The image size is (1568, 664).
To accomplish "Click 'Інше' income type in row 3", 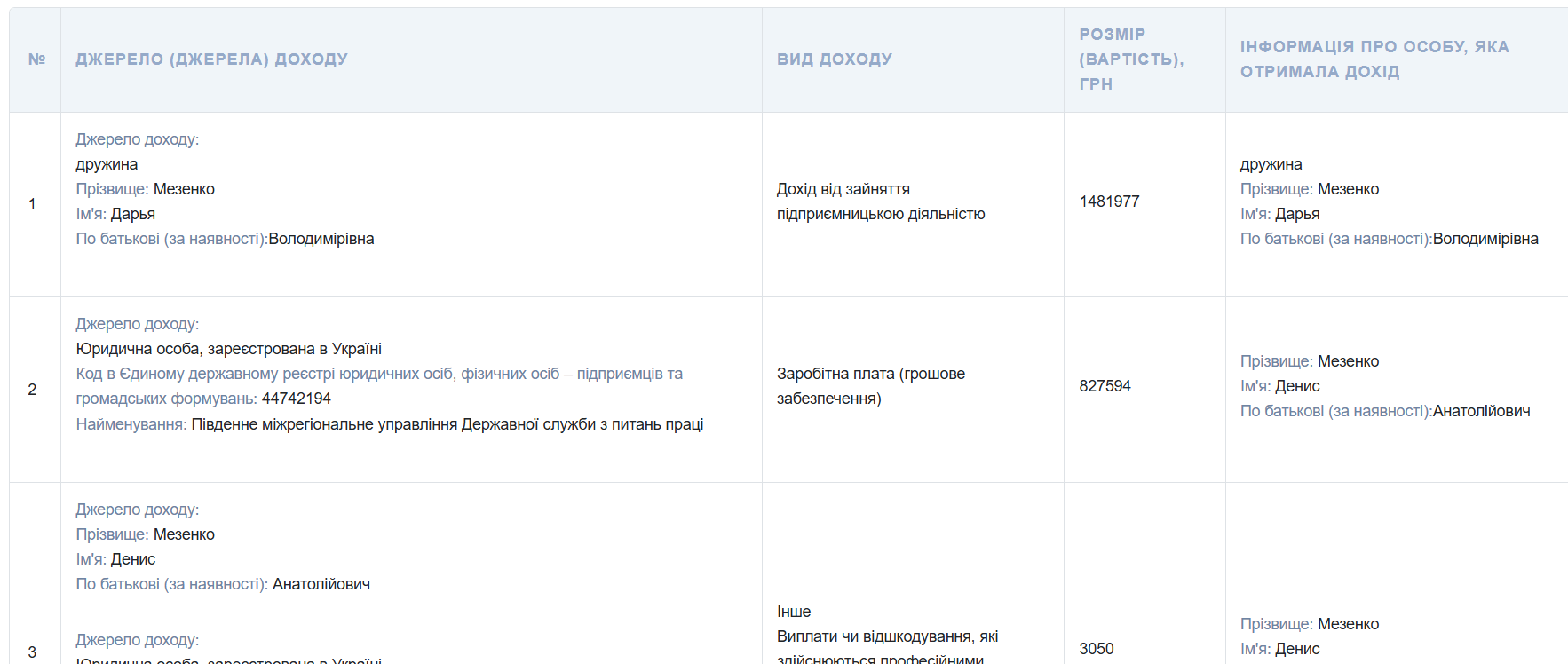I will click(x=794, y=612).
